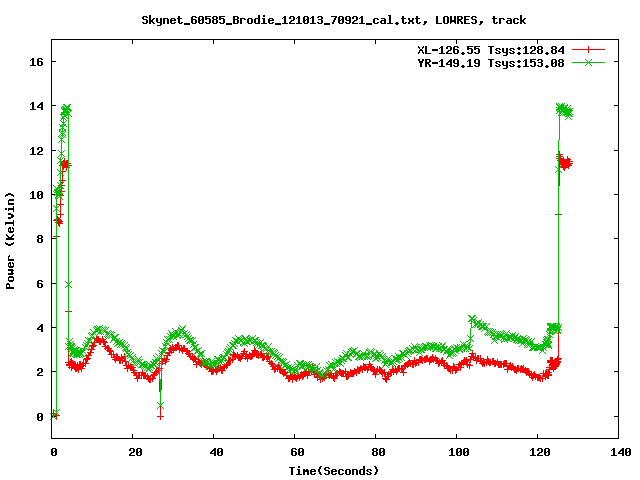Viewport: 640px width, 480px height.
Task: Click the Time(Seconds) x-axis label
Action: [333, 471]
